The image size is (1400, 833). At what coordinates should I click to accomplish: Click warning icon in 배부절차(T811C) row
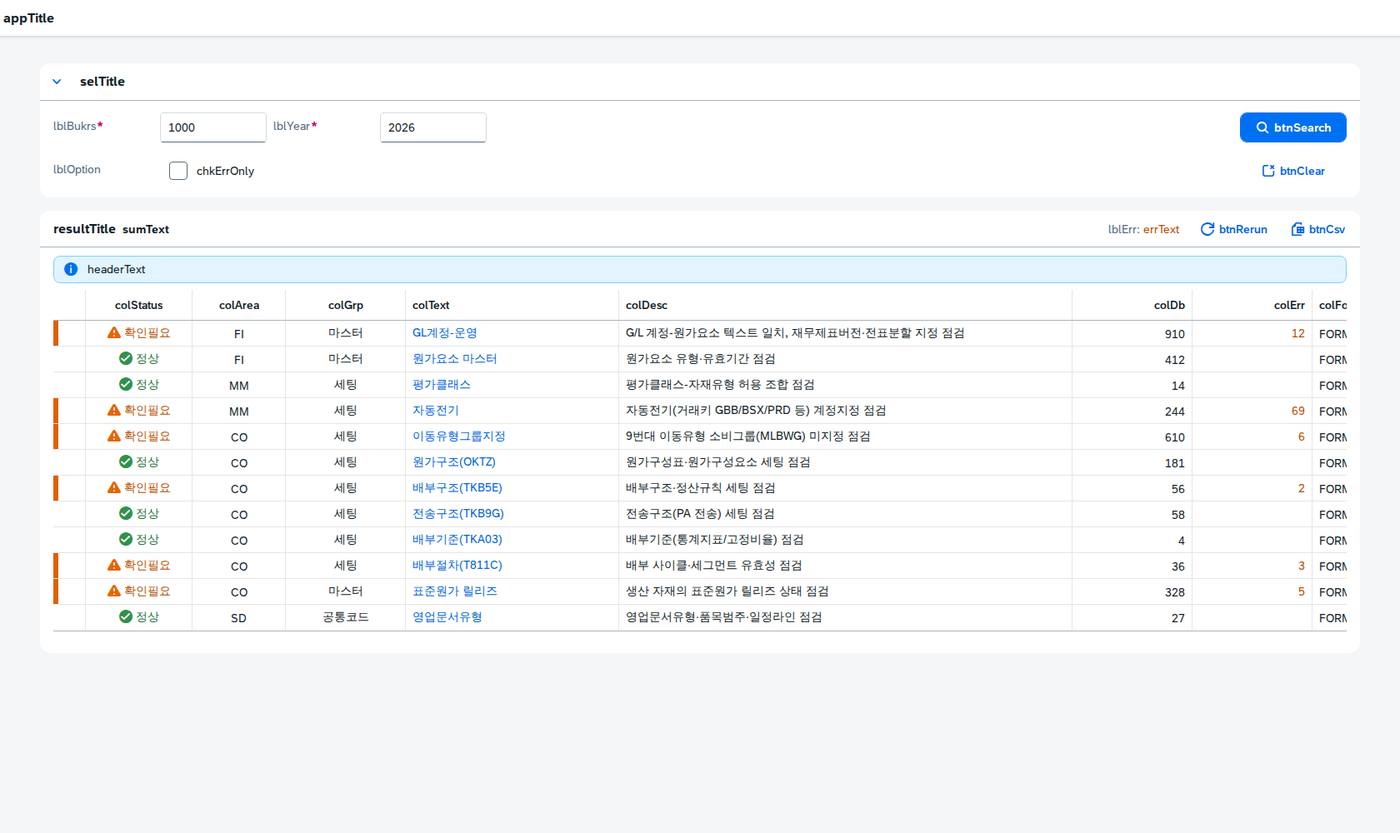(114, 565)
